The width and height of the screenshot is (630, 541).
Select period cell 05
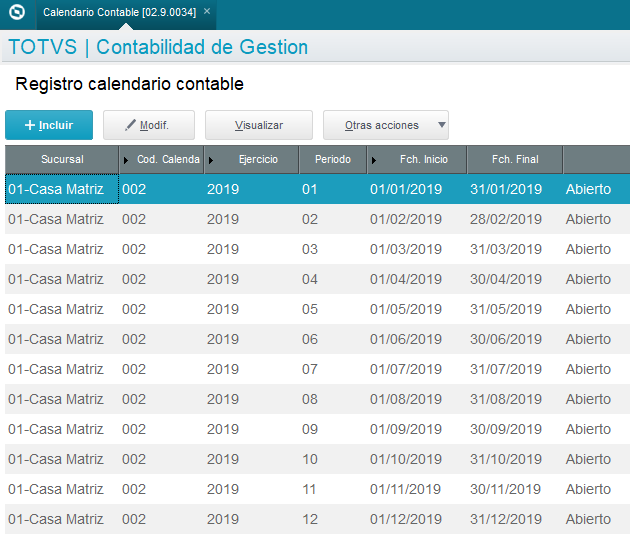coord(310,309)
